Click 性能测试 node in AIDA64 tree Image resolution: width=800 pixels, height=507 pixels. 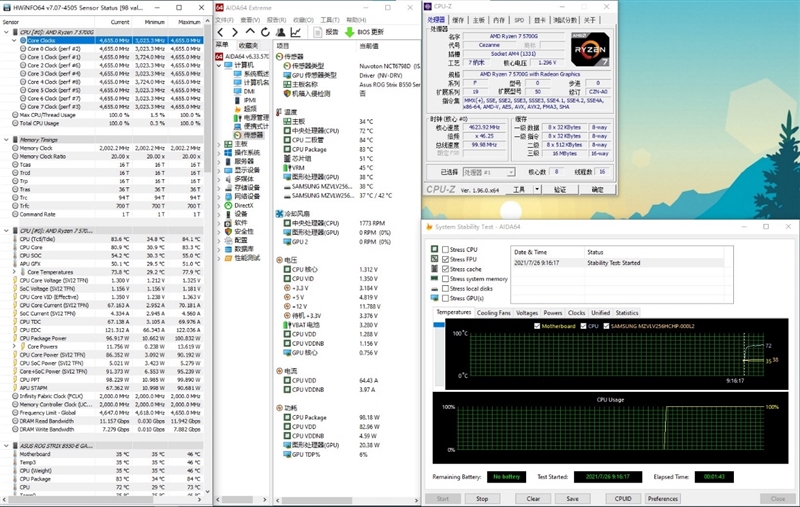pos(242,258)
